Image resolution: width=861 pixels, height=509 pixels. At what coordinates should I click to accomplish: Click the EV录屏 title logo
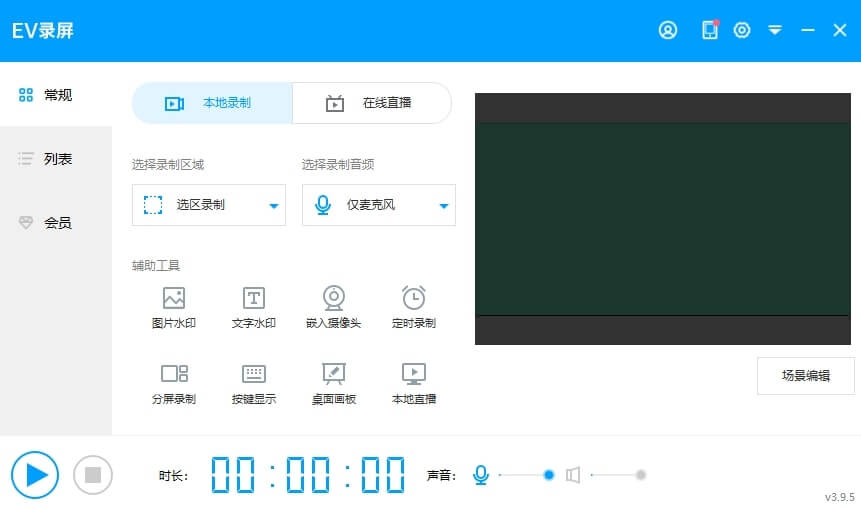[43, 31]
